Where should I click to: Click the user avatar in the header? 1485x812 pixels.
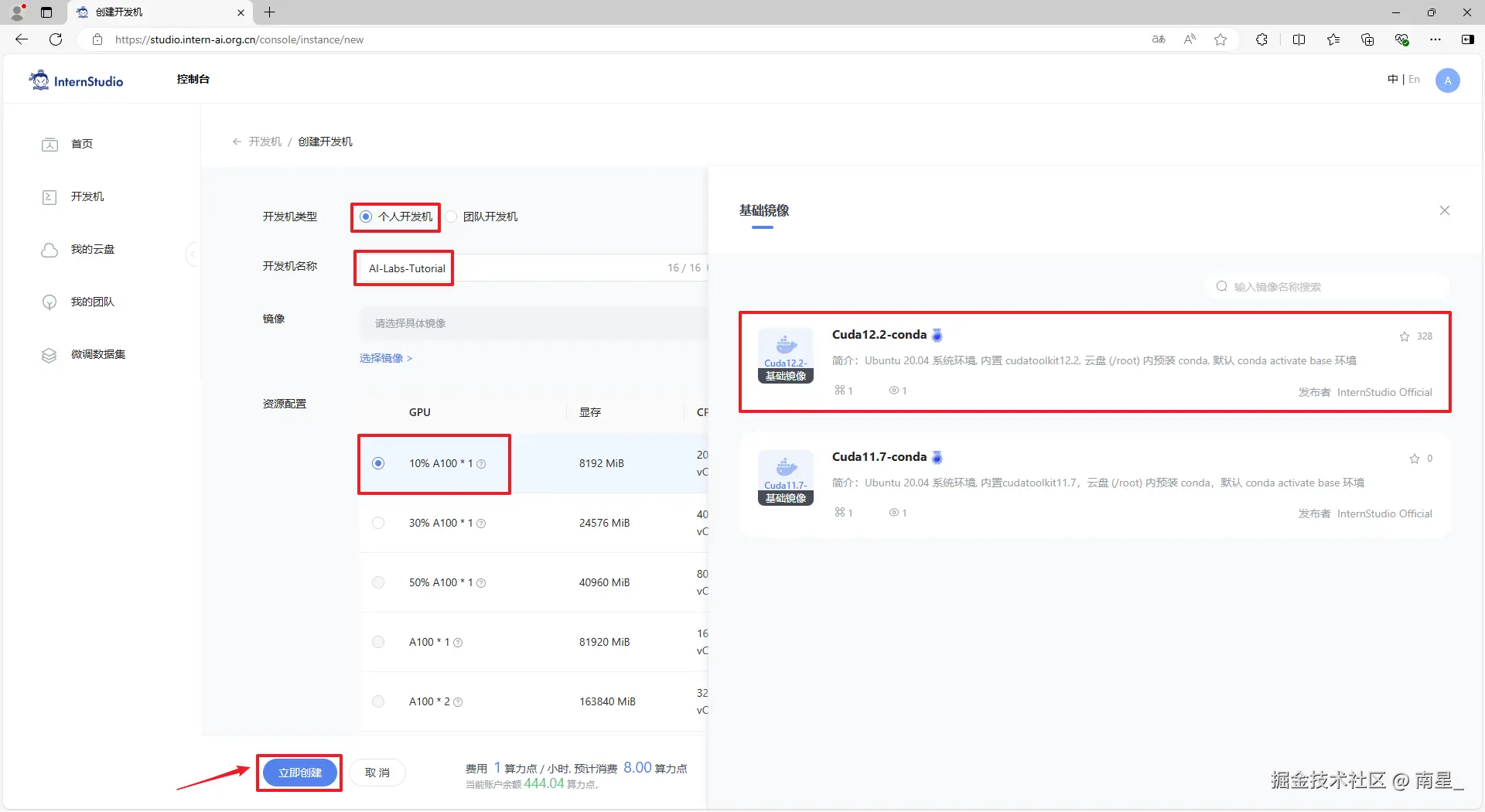[x=1448, y=80]
